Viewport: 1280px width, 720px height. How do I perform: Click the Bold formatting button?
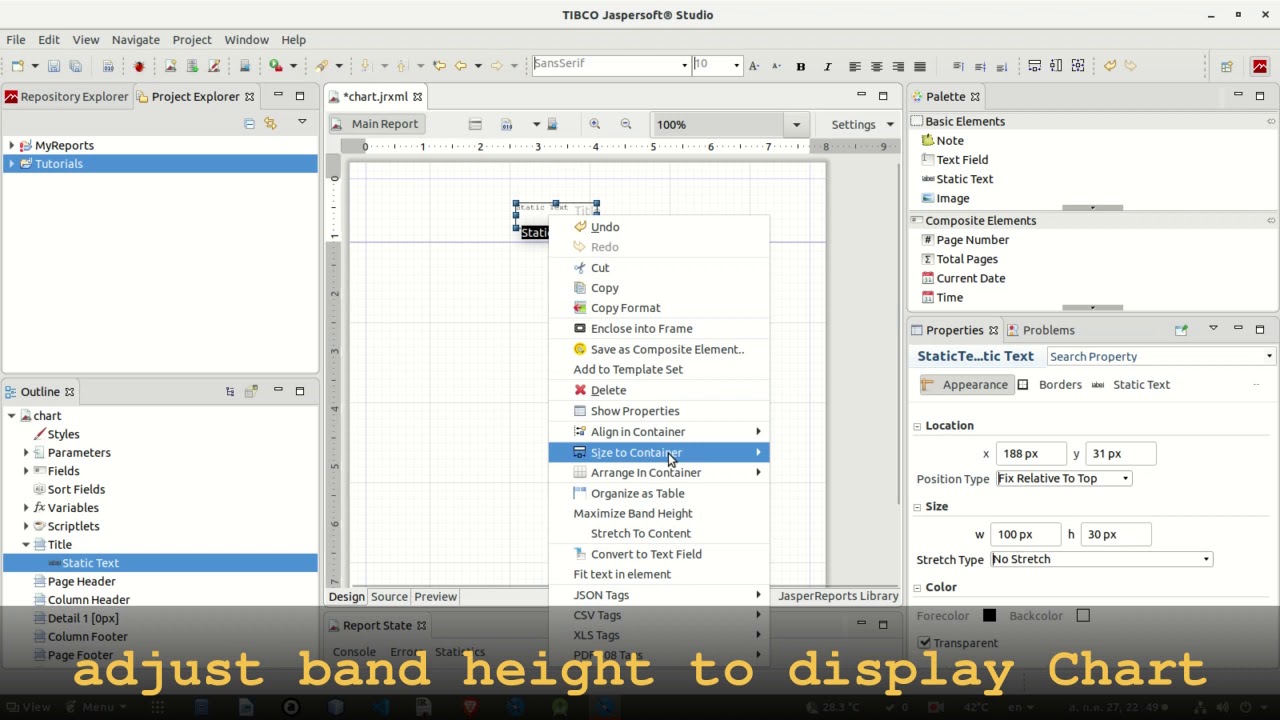[800, 66]
